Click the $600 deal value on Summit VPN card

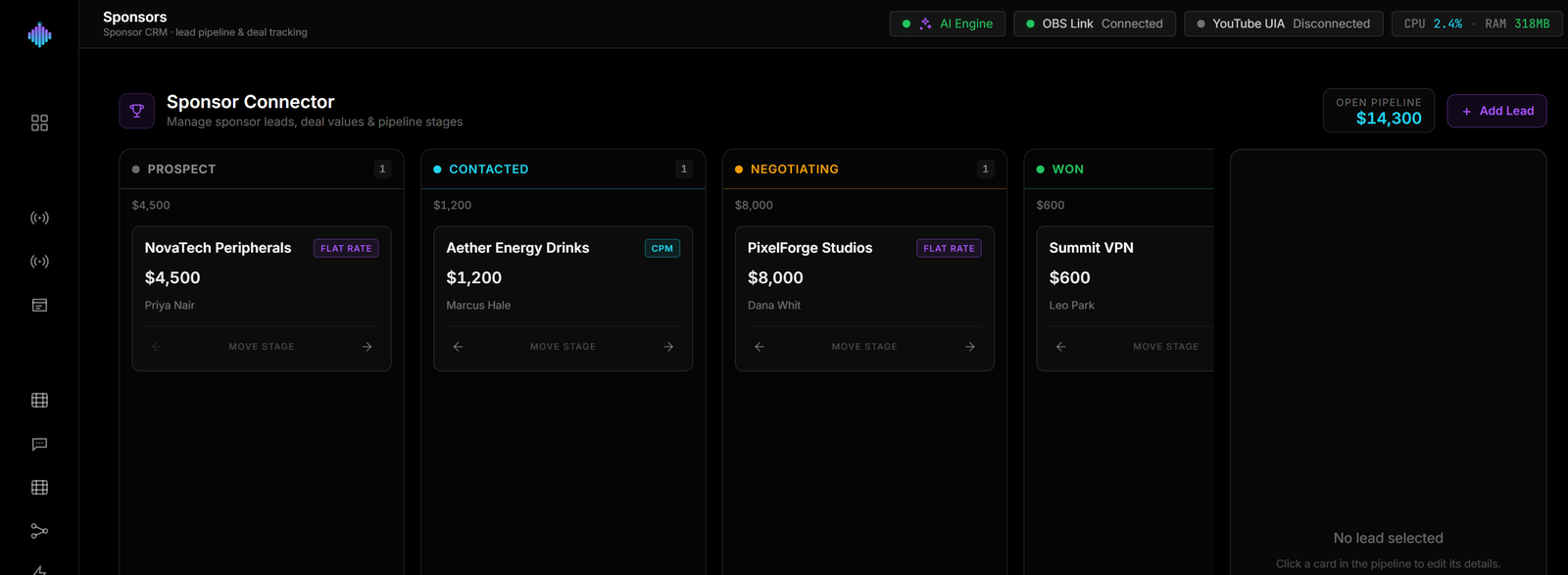[1069, 278]
